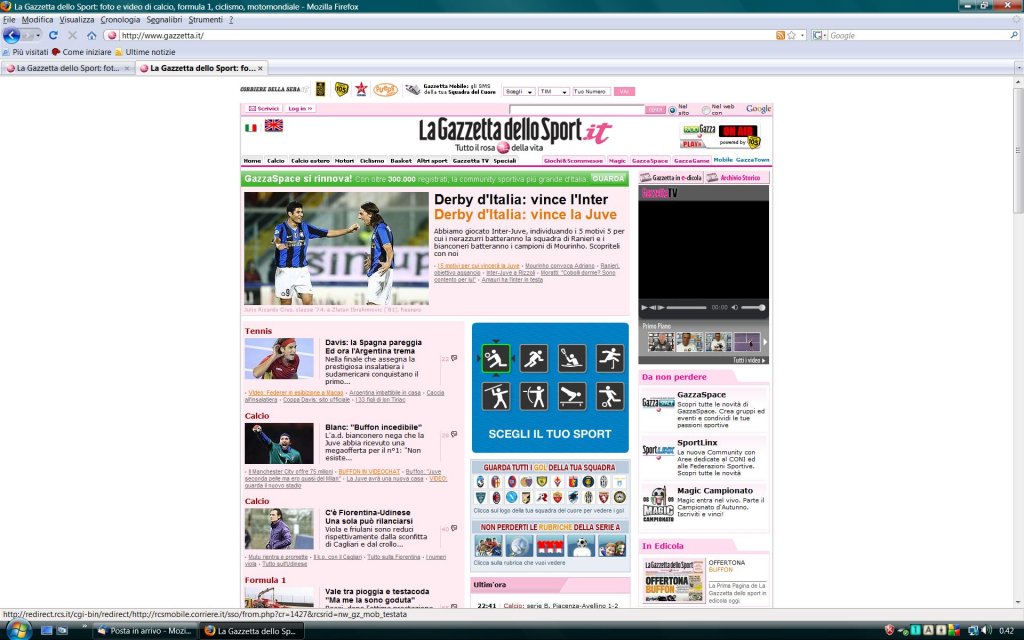Select the archery sport icon
This screenshot has height=640, width=1024.
coord(534,396)
